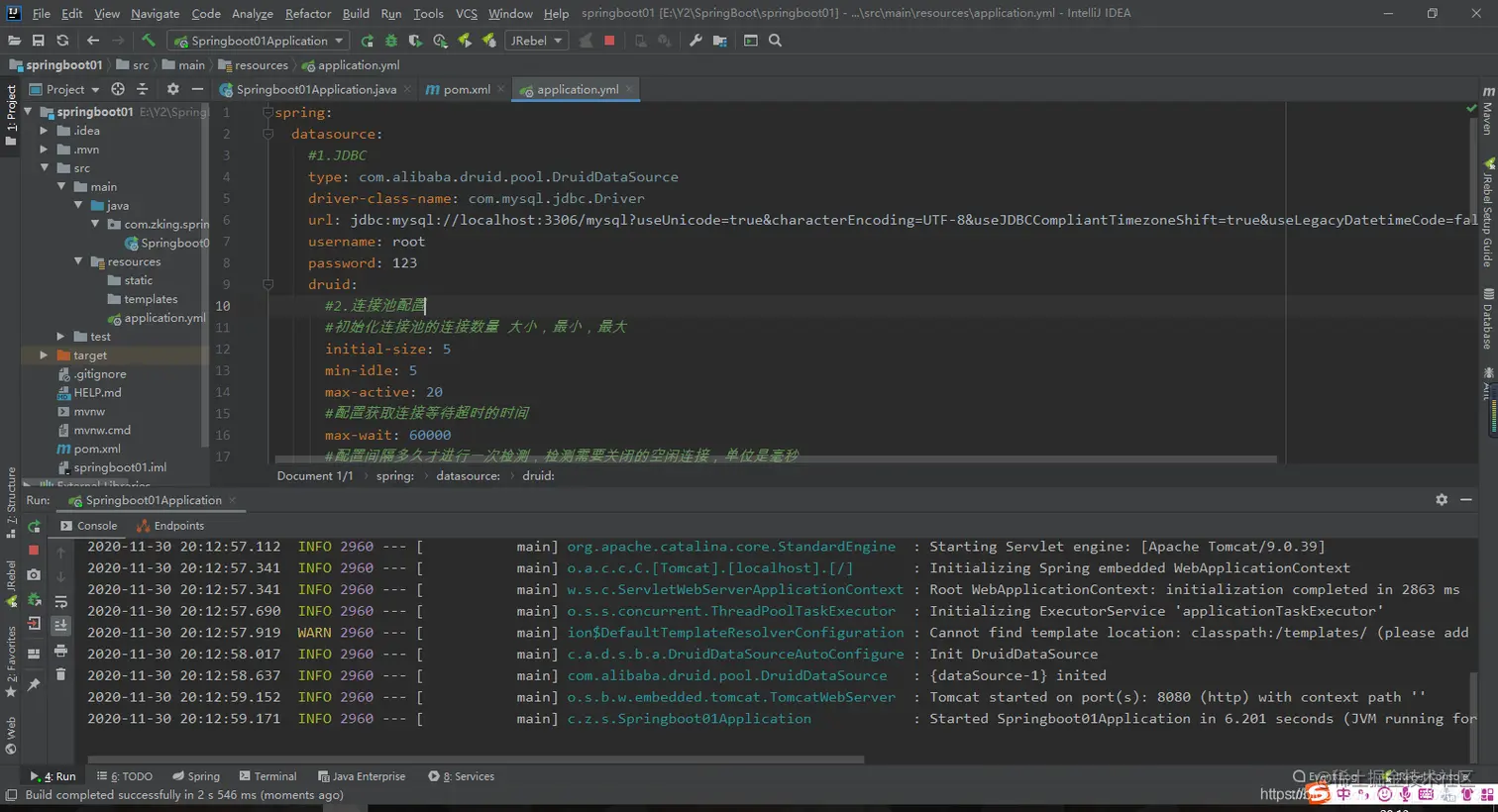Screen dimensions: 1498x812
Task: Click the camera thread dump icon
Action: point(34,574)
